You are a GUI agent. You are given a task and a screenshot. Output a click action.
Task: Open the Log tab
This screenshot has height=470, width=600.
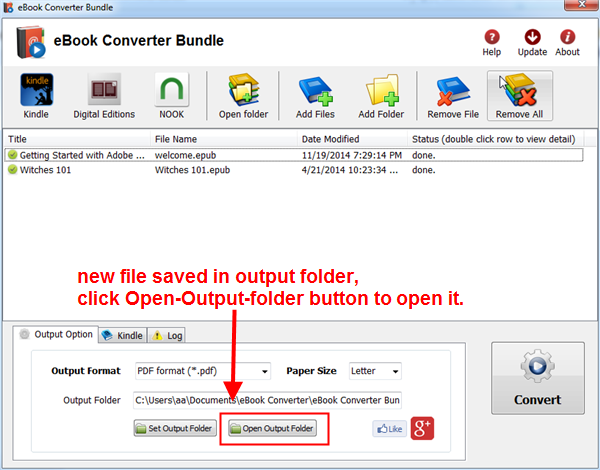click(x=167, y=336)
